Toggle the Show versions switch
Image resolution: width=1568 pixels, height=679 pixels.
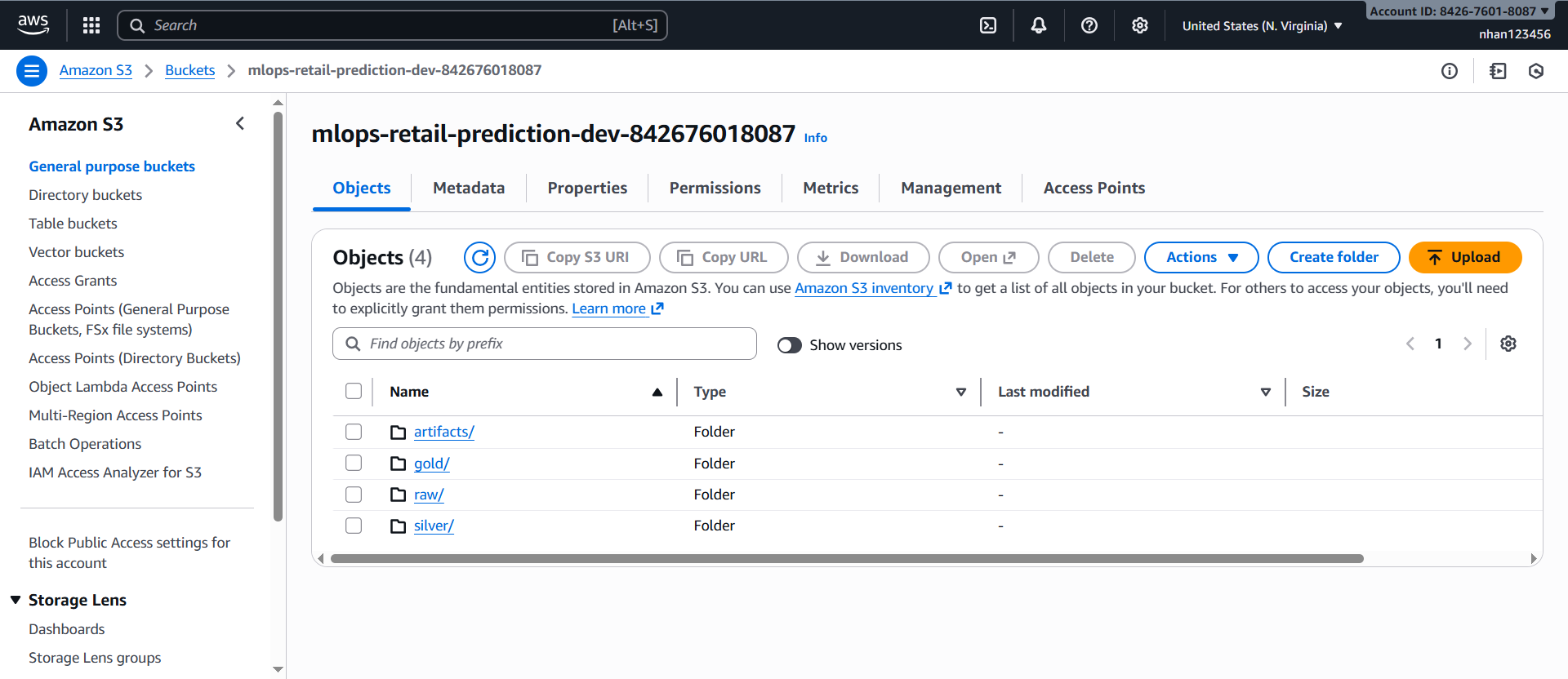coord(789,345)
